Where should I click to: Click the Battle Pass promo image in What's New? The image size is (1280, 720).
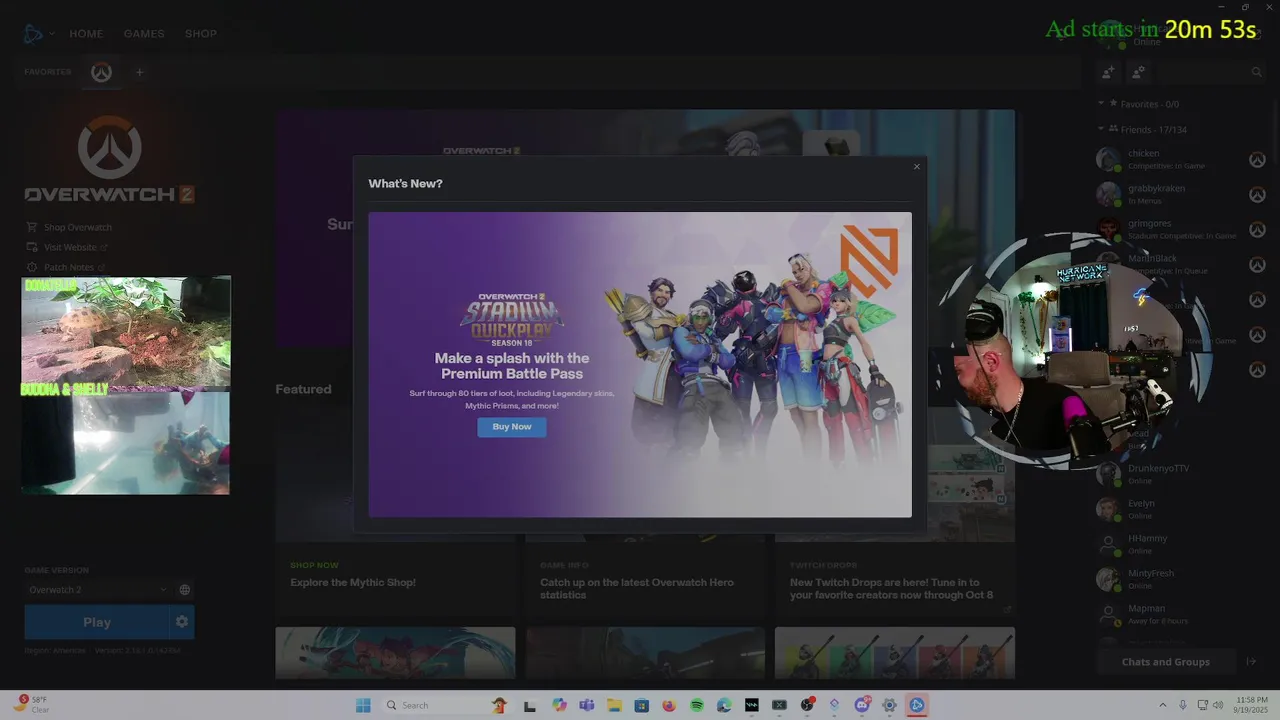[x=640, y=364]
